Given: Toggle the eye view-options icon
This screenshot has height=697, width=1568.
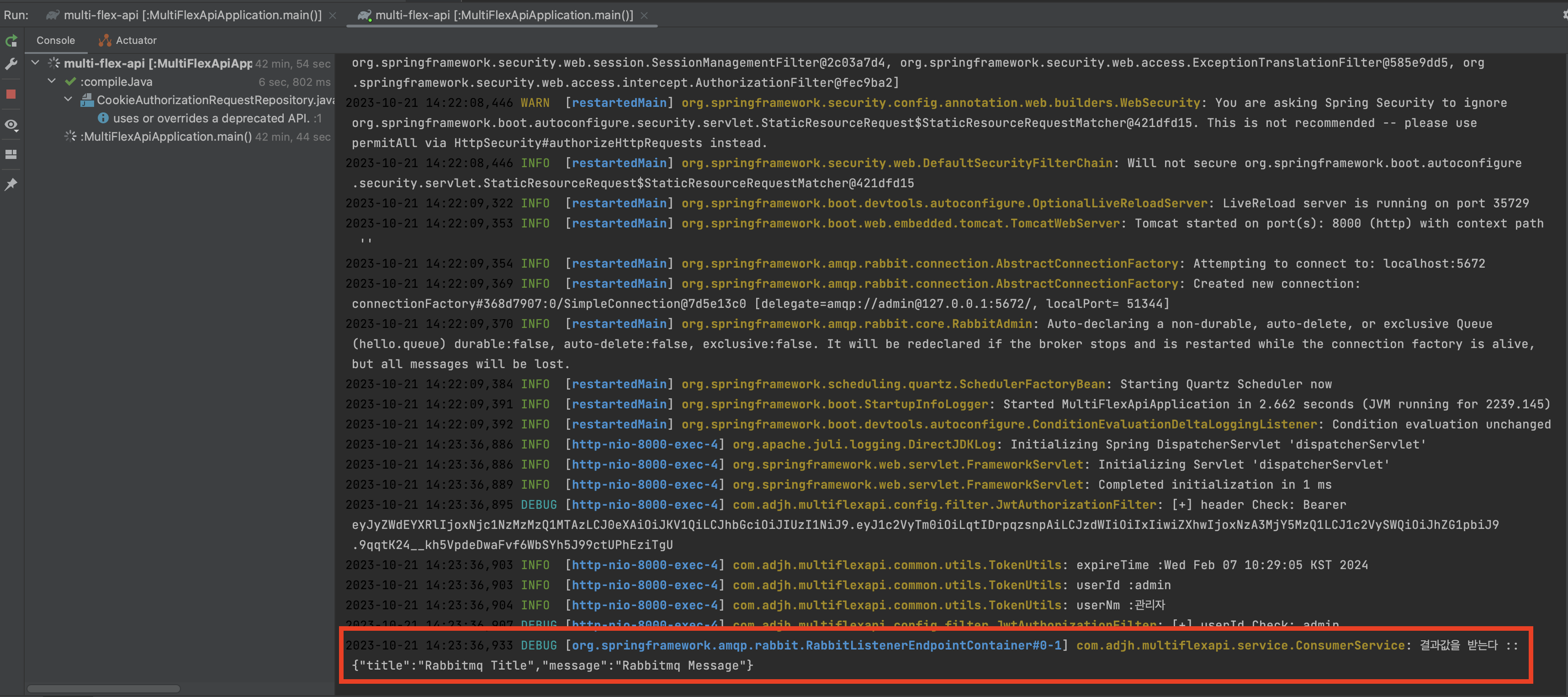Looking at the screenshot, I should (x=11, y=125).
